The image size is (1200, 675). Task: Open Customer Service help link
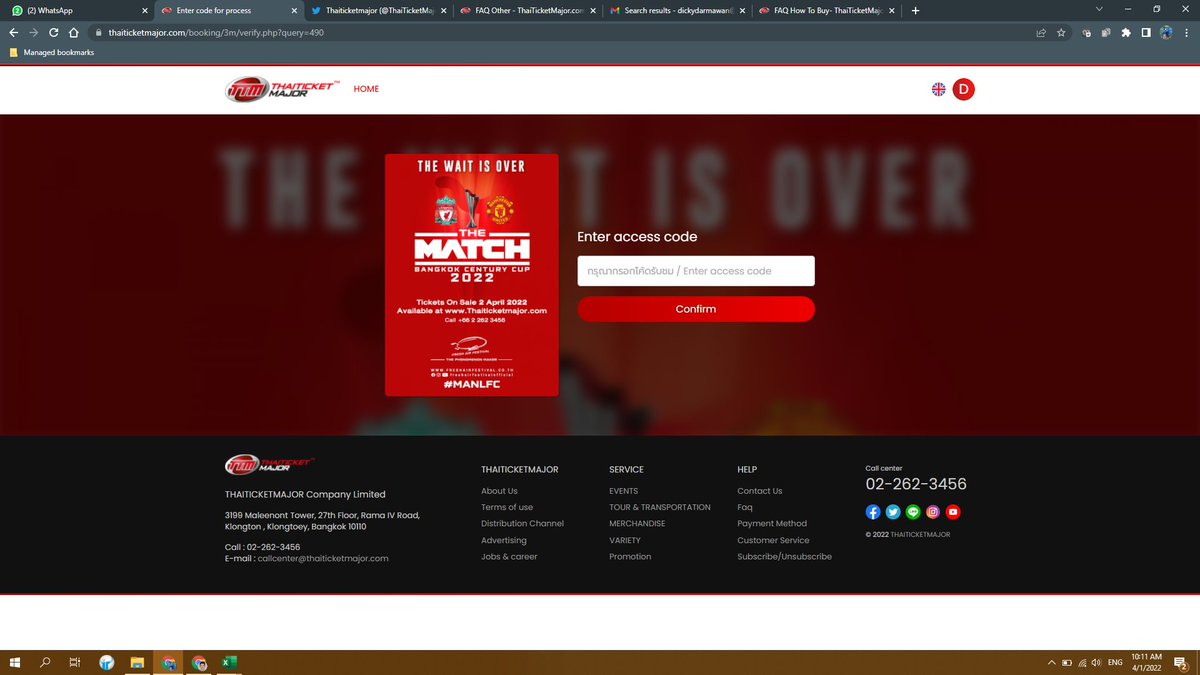(773, 540)
